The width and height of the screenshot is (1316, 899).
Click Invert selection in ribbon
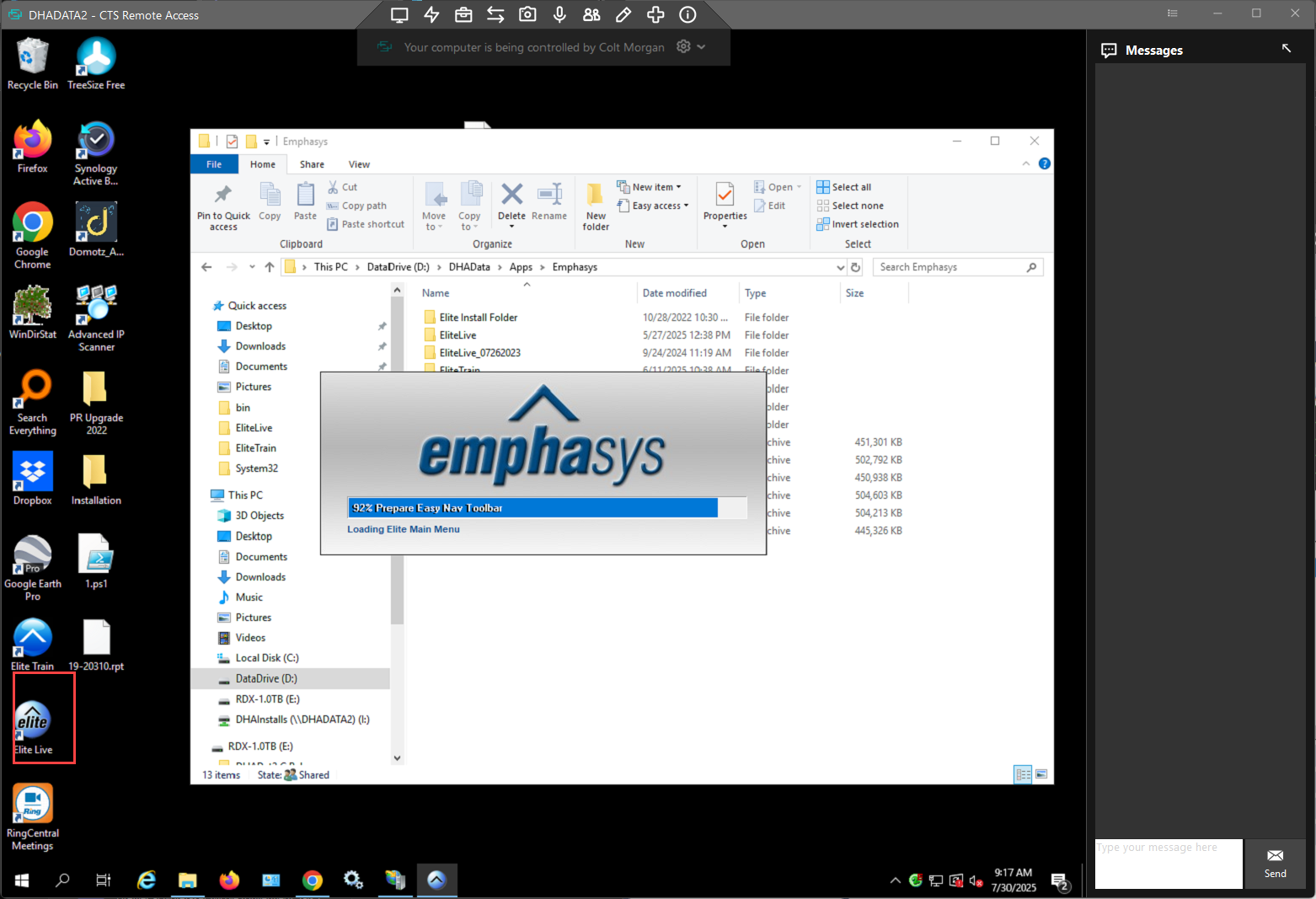tap(858, 224)
